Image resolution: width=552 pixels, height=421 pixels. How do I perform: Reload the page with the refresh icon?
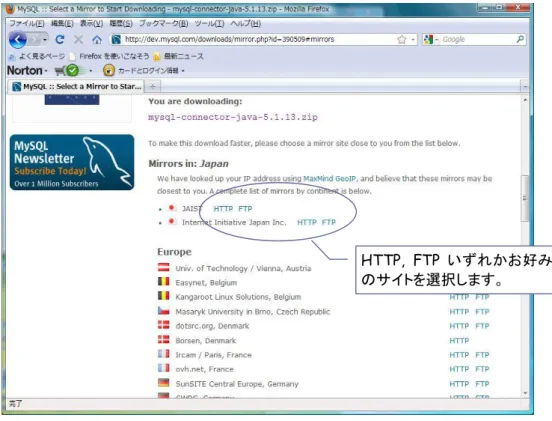tap(60, 39)
